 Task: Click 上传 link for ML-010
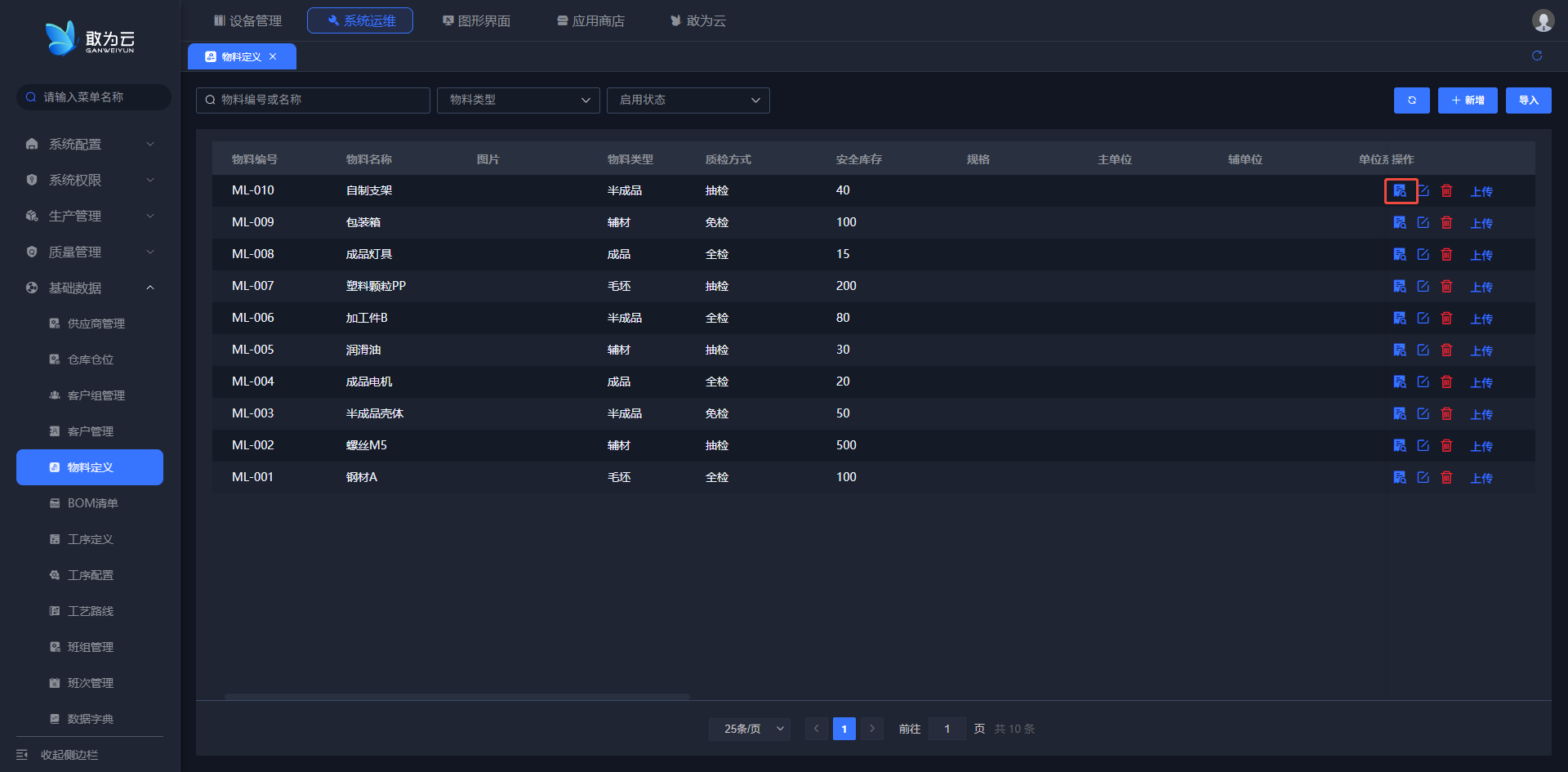point(1481,192)
